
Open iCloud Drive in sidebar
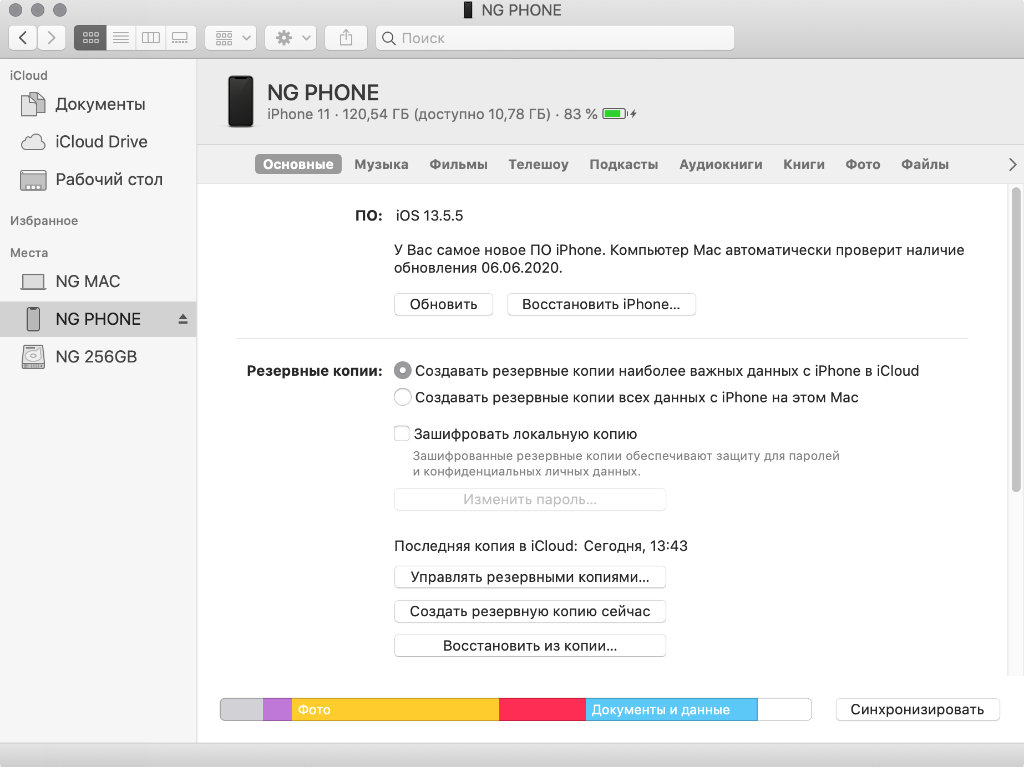point(101,142)
